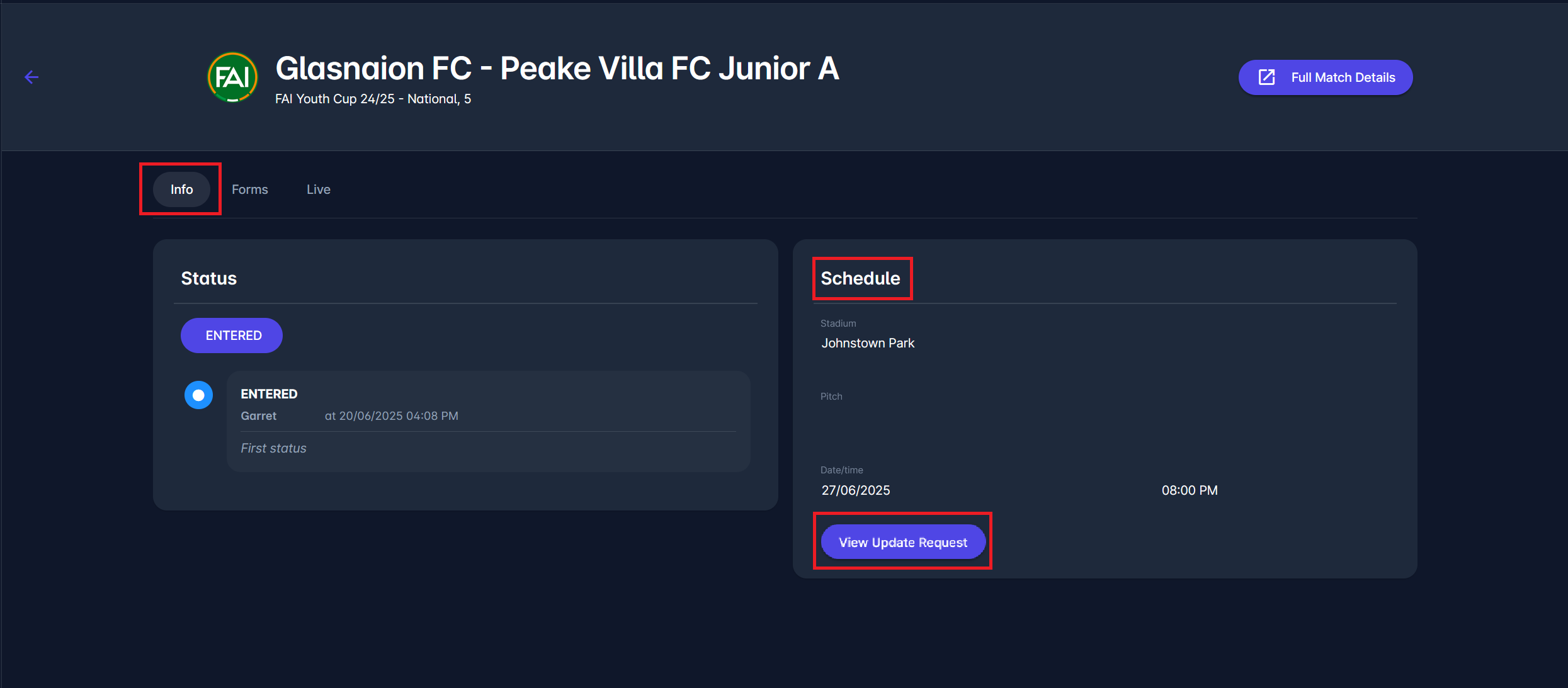Click the user name Garret in status entry
This screenshot has height=688, width=1568.
pos(258,416)
